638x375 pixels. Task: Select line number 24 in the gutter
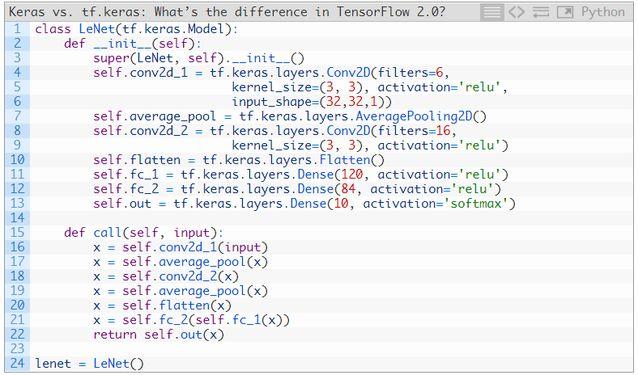click(x=17, y=363)
